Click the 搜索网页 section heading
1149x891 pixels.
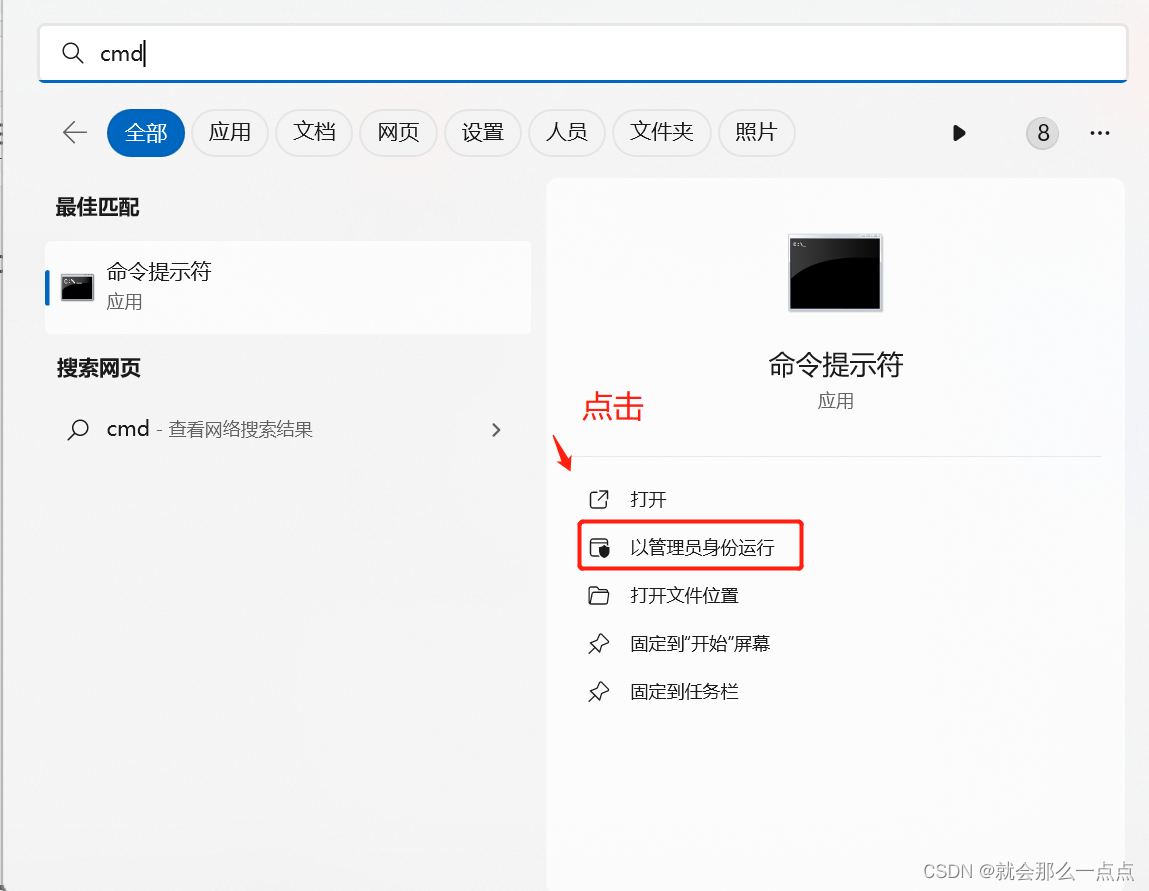point(98,368)
